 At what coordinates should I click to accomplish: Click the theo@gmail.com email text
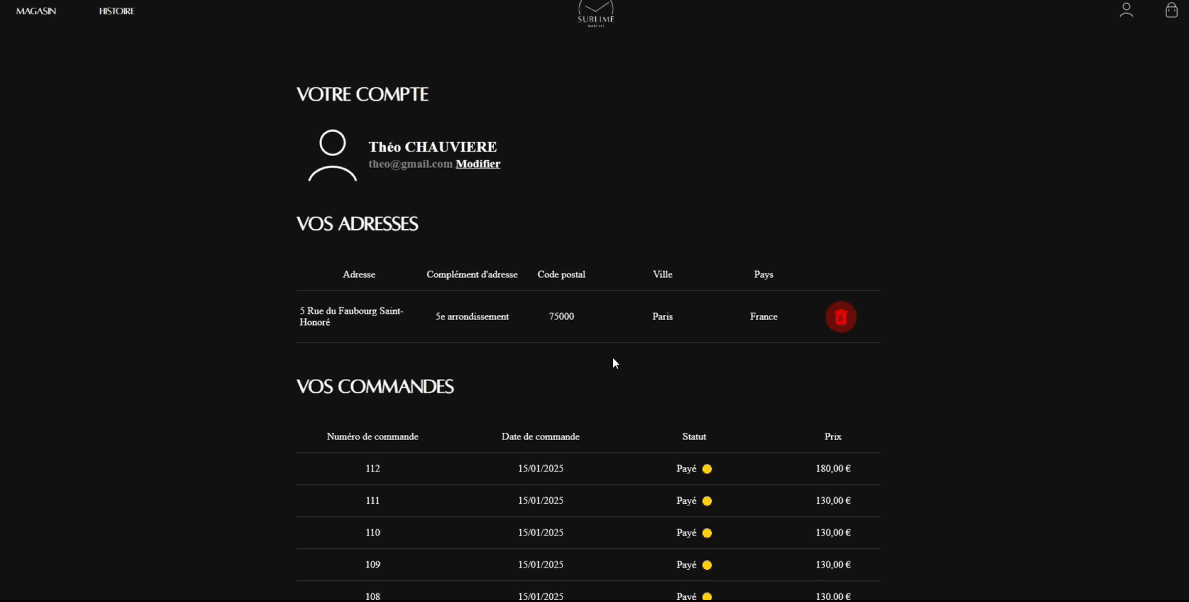click(410, 164)
